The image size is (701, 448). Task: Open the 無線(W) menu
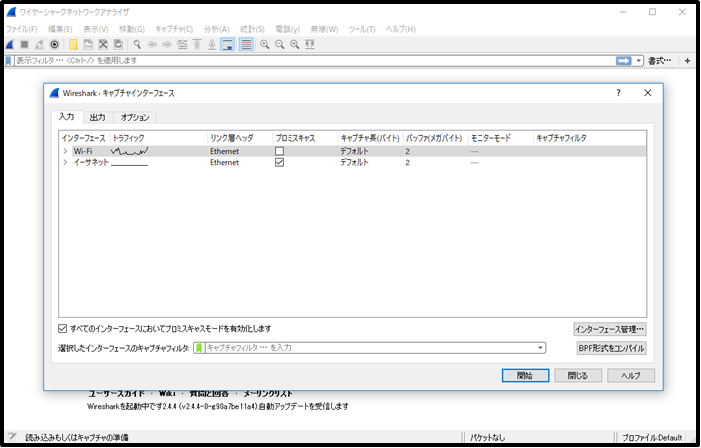(324, 29)
